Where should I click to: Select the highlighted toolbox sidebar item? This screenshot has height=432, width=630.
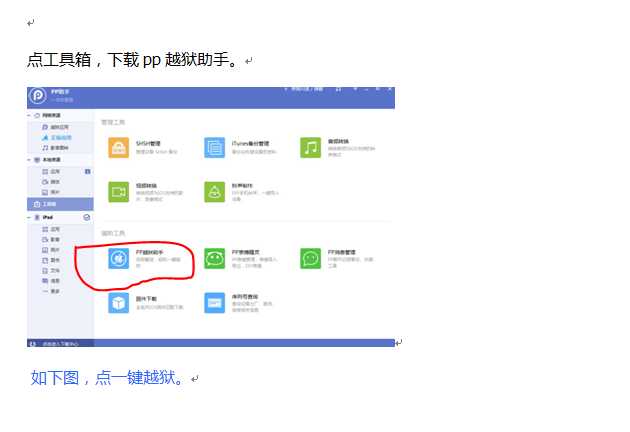click(60, 204)
